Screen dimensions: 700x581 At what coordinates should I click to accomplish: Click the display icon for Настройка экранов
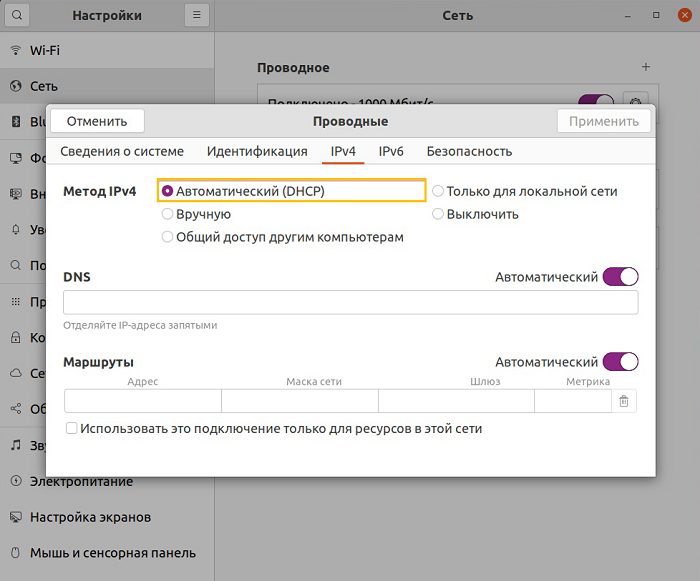16,517
